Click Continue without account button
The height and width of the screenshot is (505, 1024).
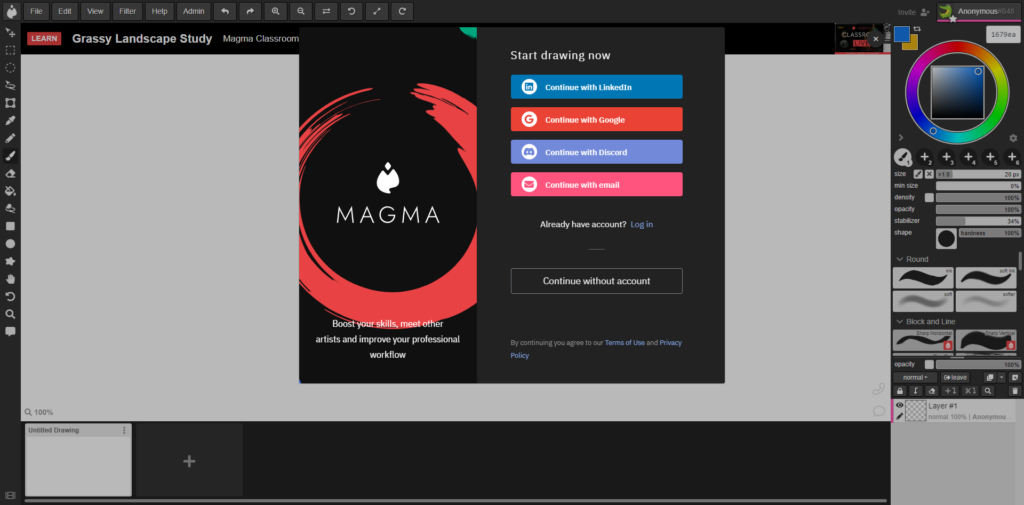click(x=596, y=281)
